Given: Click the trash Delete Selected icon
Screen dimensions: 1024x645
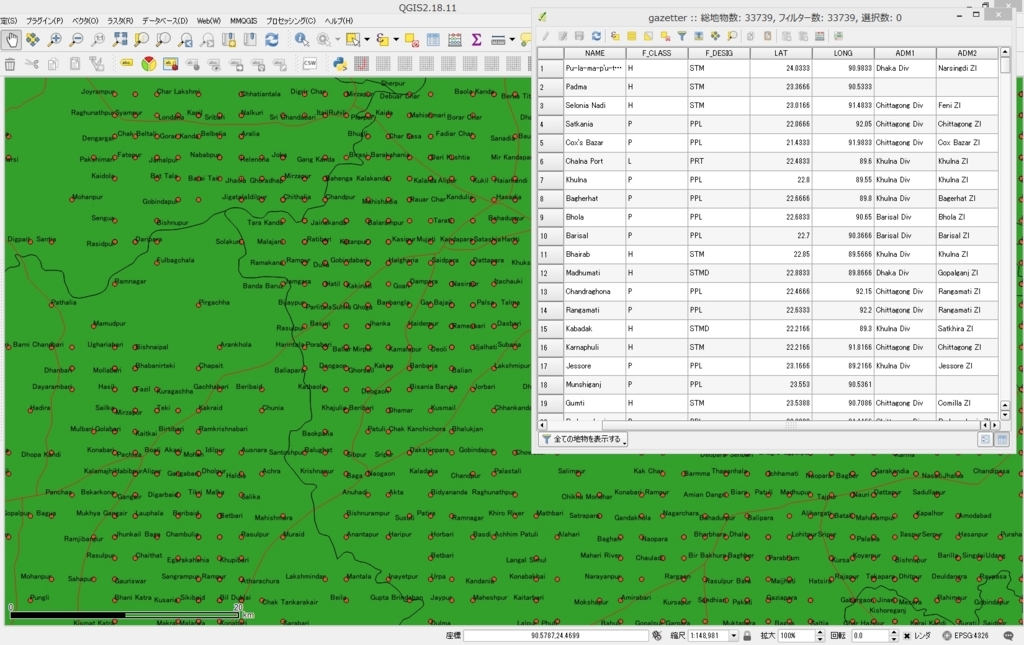Looking at the screenshot, I should (x=10, y=63).
